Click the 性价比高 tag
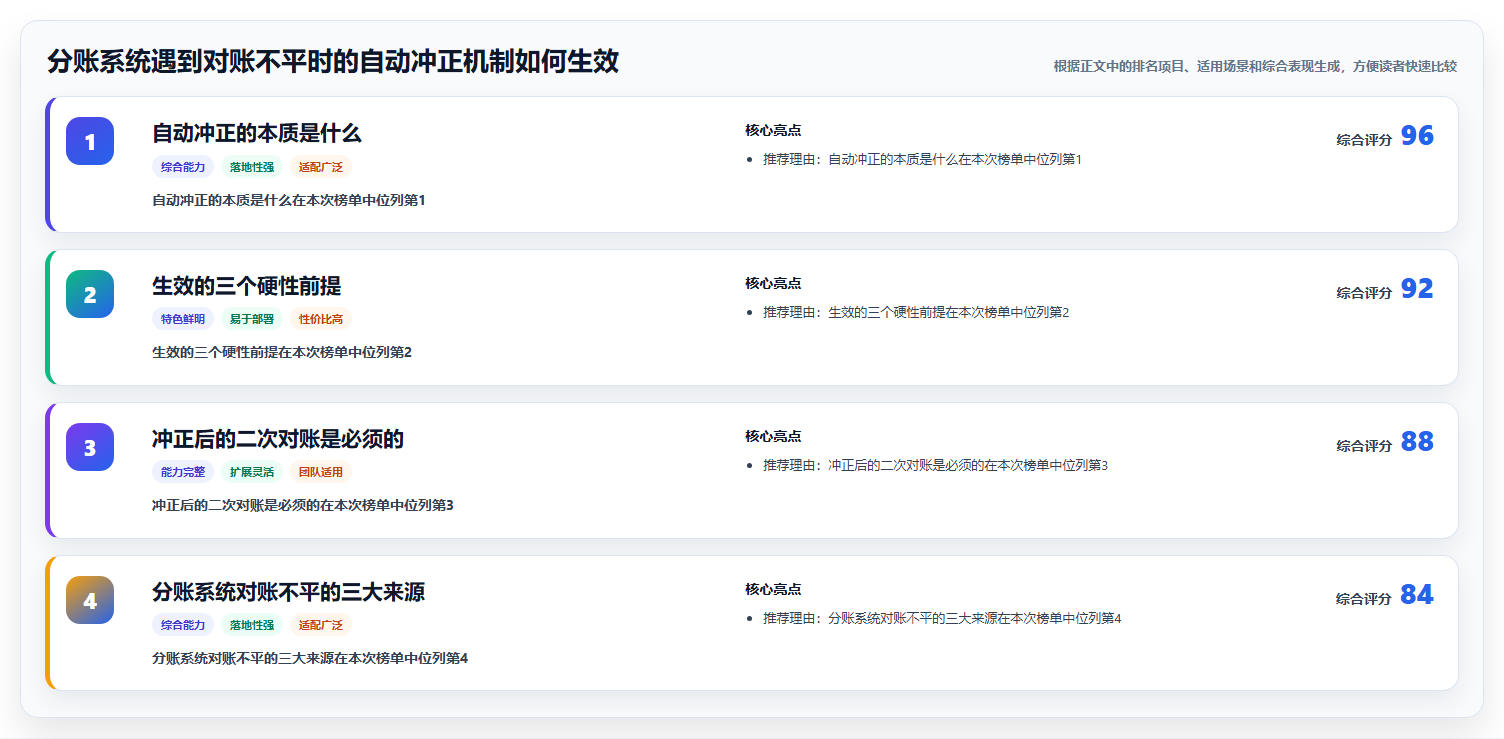 click(321, 319)
